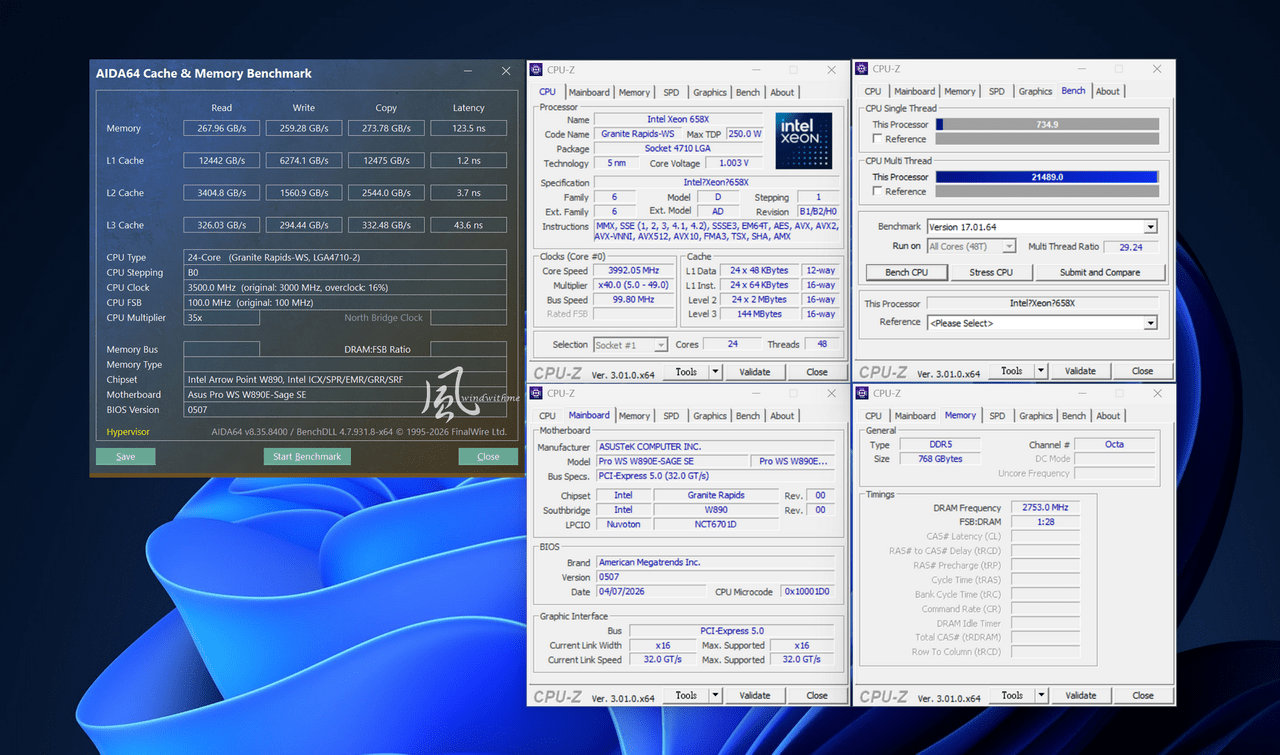Minimize the AIDA64 Cache & Memory Benchmark window

point(468,72)
